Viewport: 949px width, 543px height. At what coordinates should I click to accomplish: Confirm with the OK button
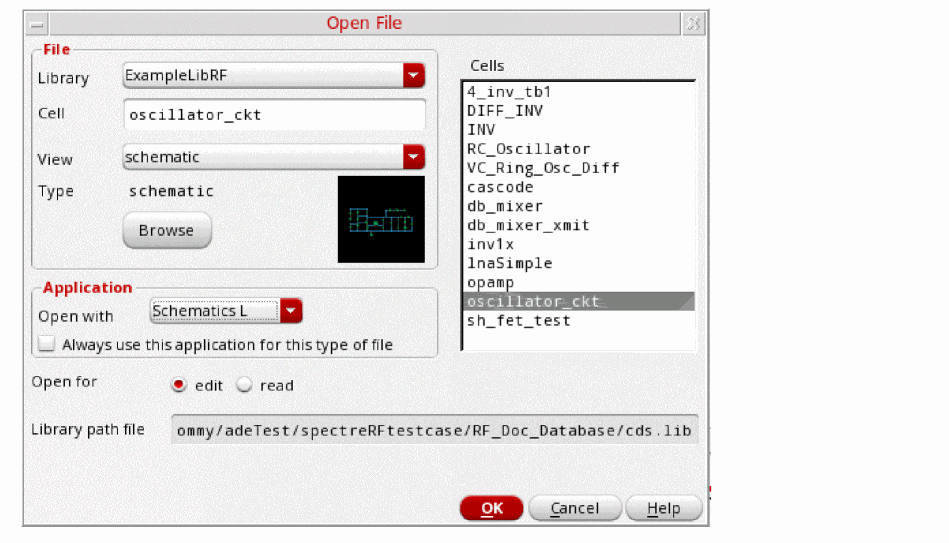tap(491, 508)
